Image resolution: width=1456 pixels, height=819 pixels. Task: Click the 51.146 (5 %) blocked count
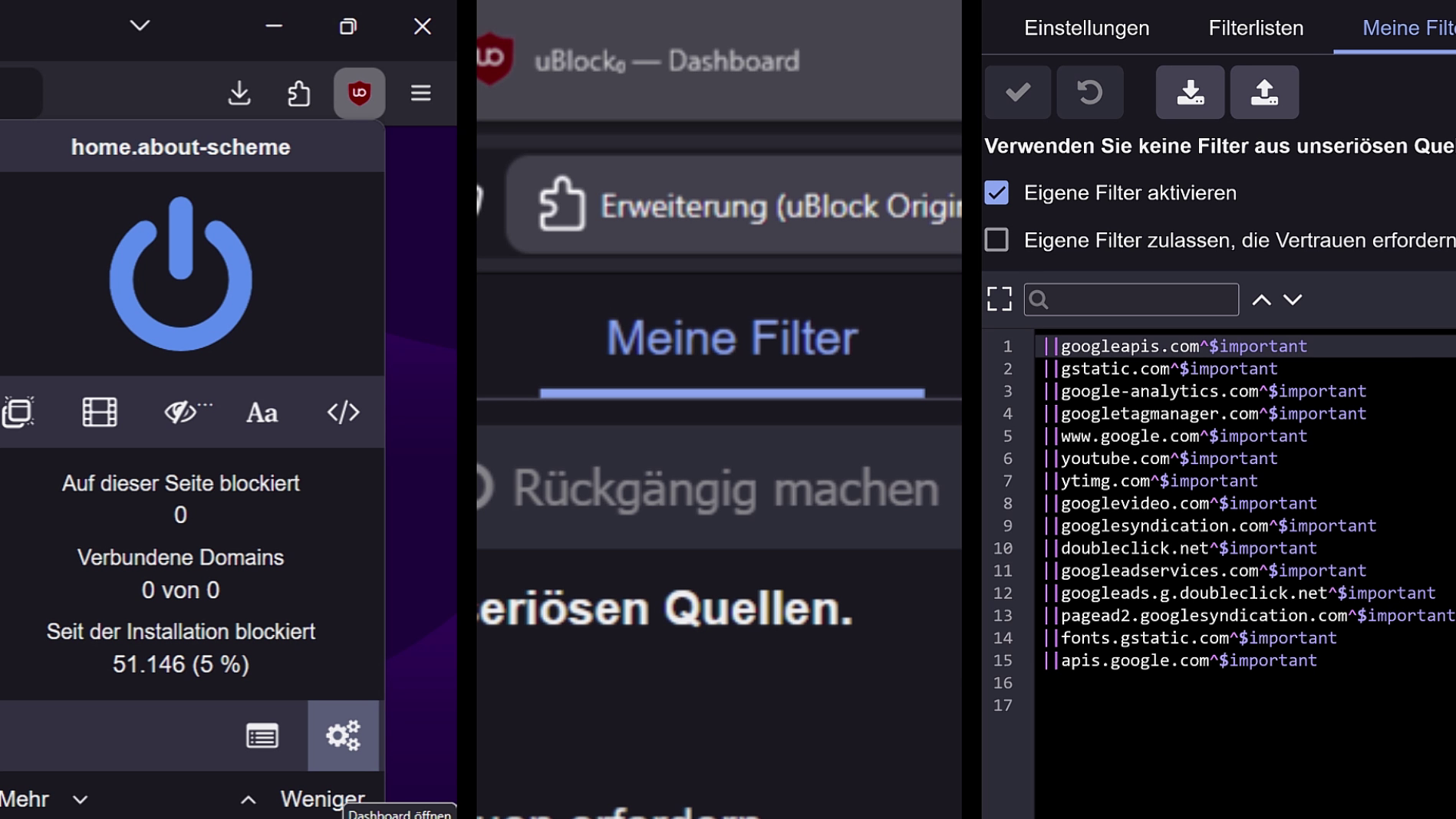point(180,664)
